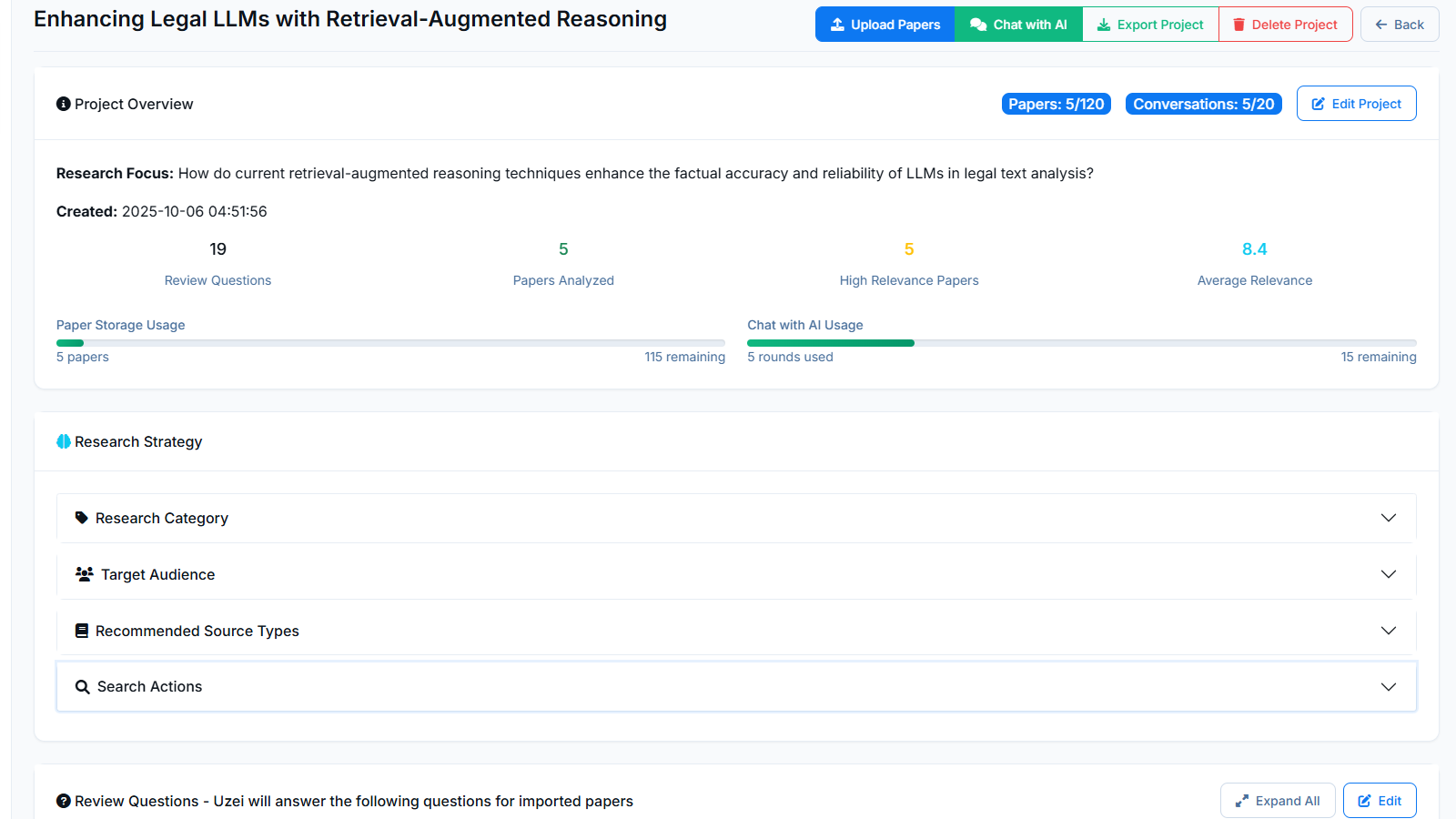Image resolution: width=1456 pixels, height=819 pixels.
Task: Toggle the Search Actions chevron
Action: [1388, 687]
